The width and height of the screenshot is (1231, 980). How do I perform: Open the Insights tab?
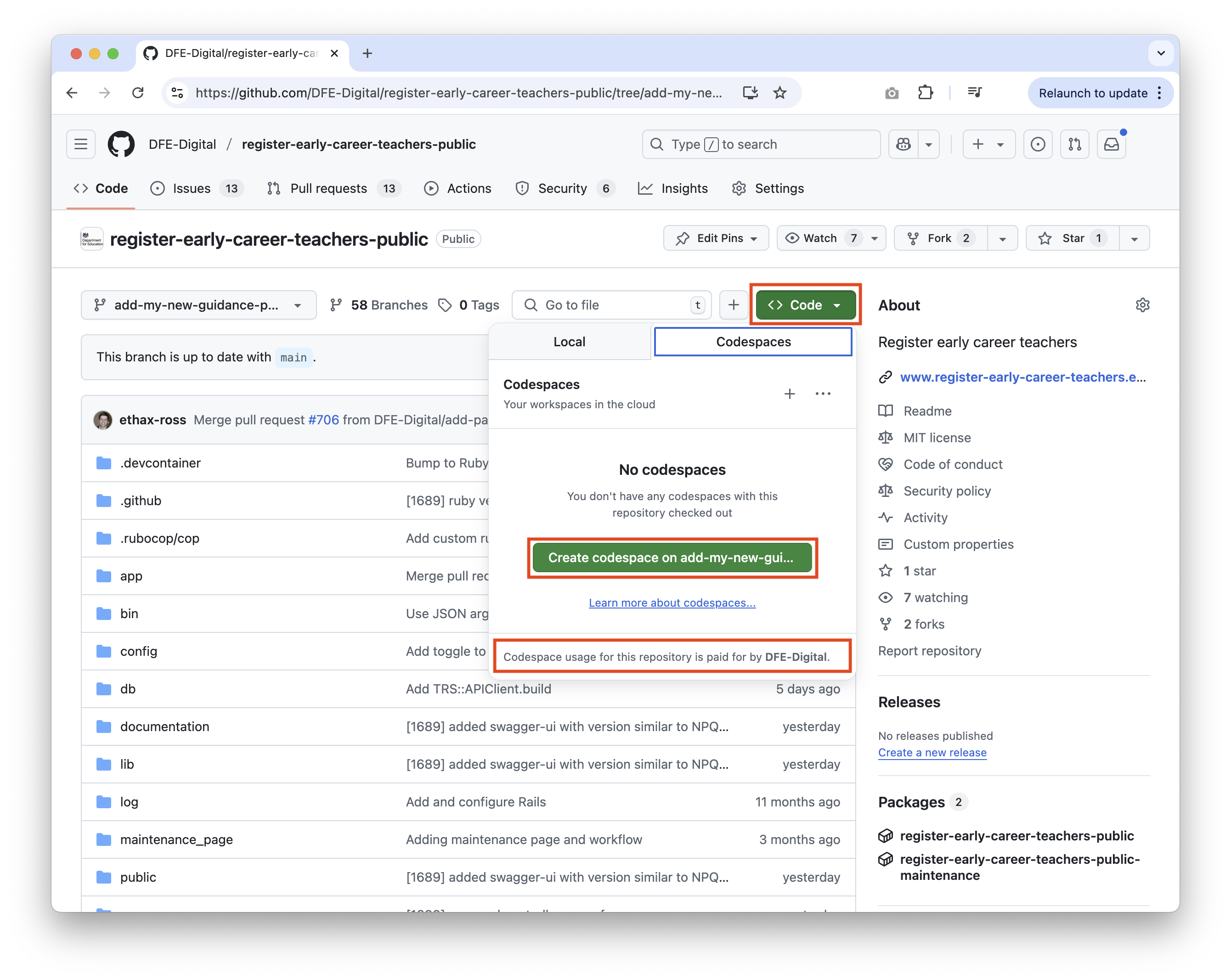click(672, 188)
